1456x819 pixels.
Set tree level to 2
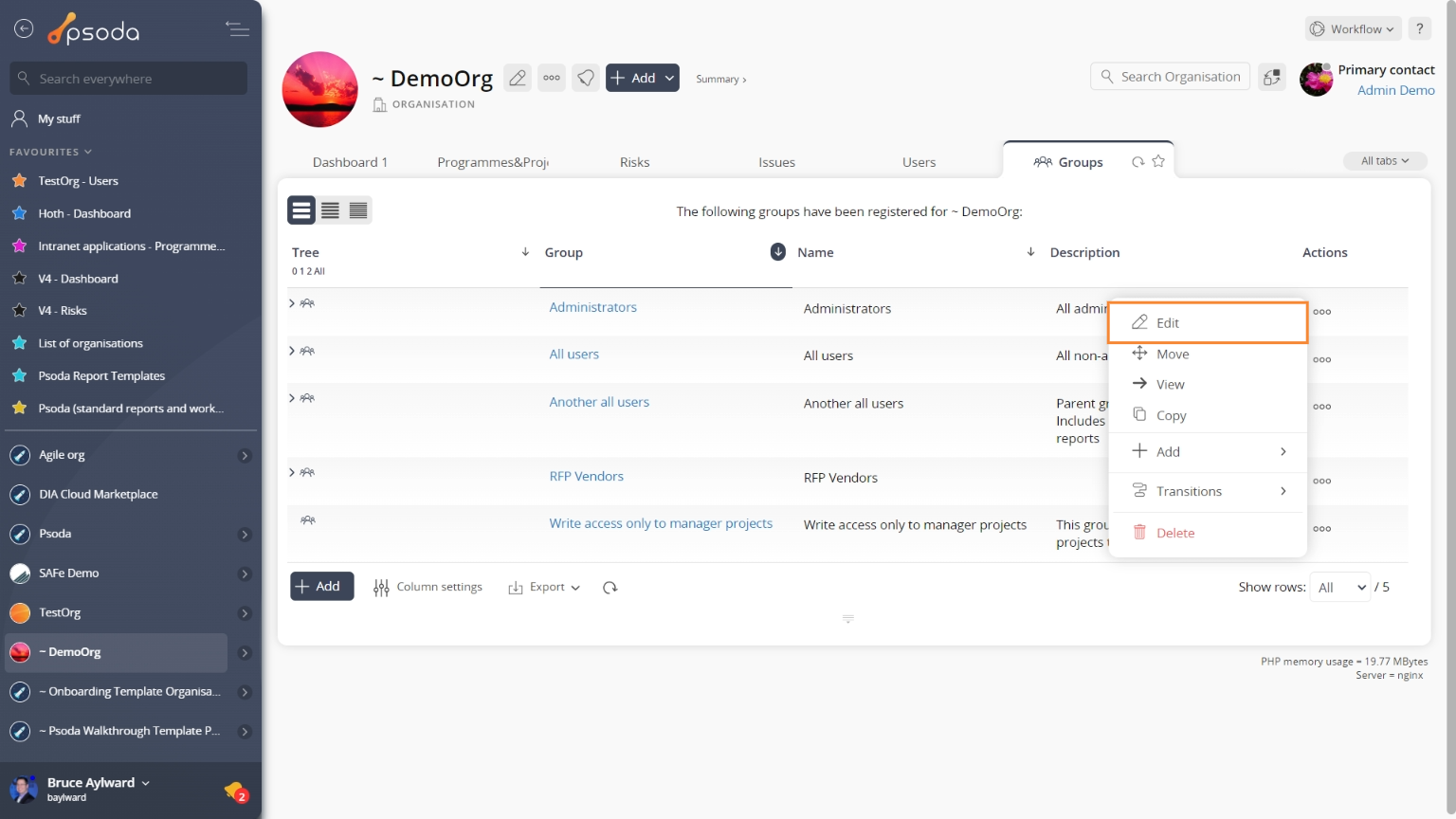tap(307, 271)
